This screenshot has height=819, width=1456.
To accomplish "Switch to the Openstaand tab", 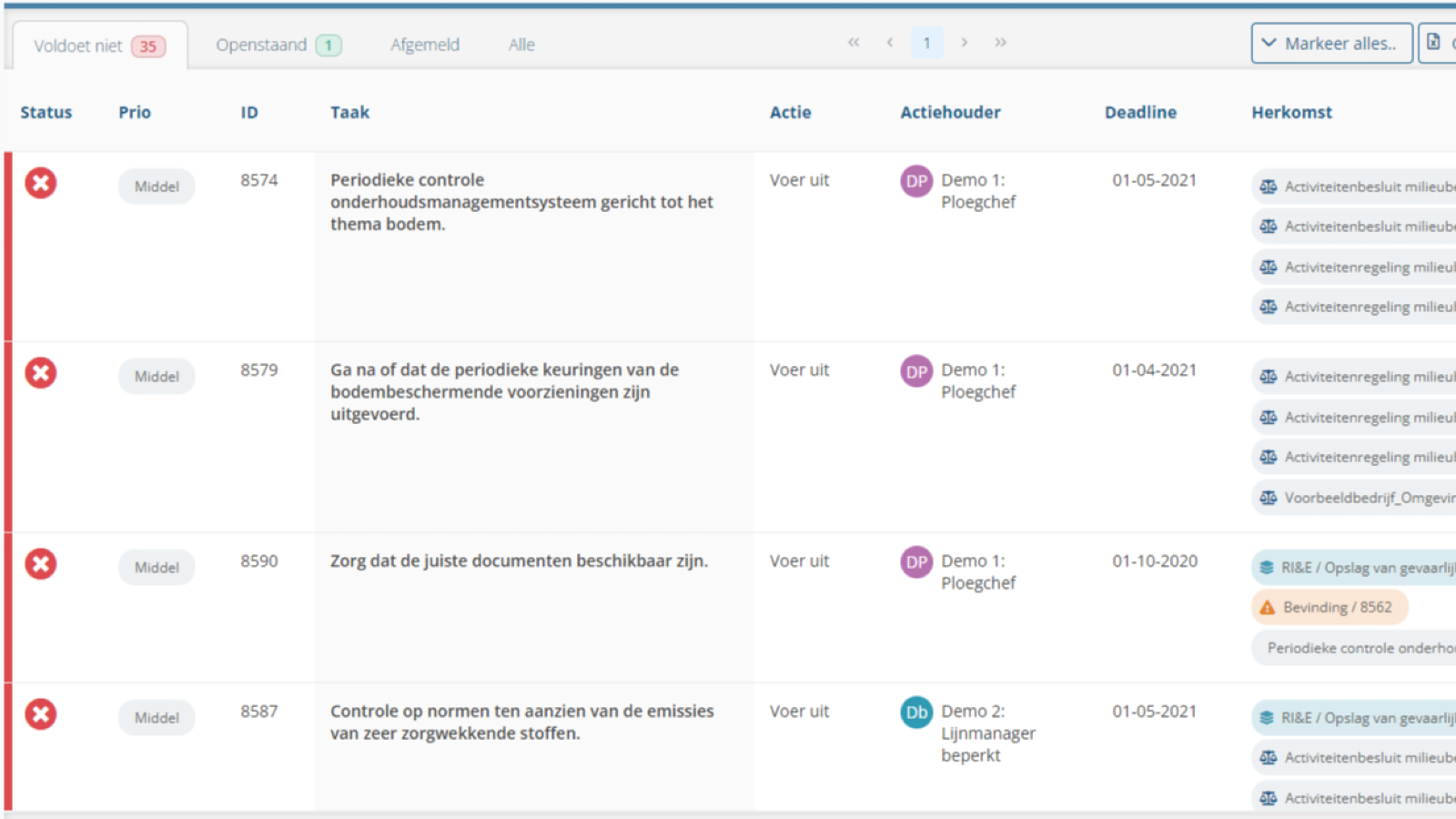I will point(278,45).
